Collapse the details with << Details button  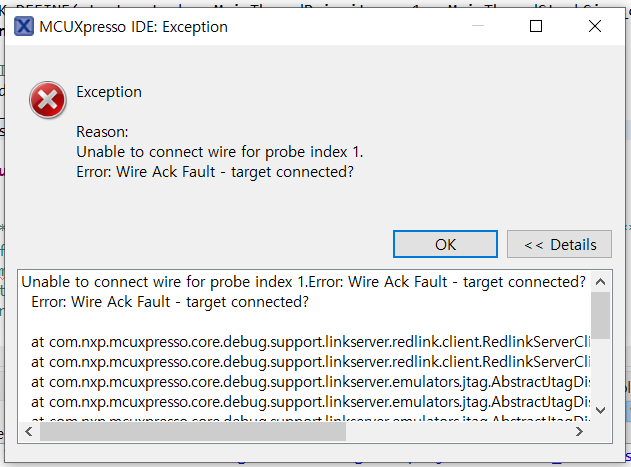[x=559, y=244]
